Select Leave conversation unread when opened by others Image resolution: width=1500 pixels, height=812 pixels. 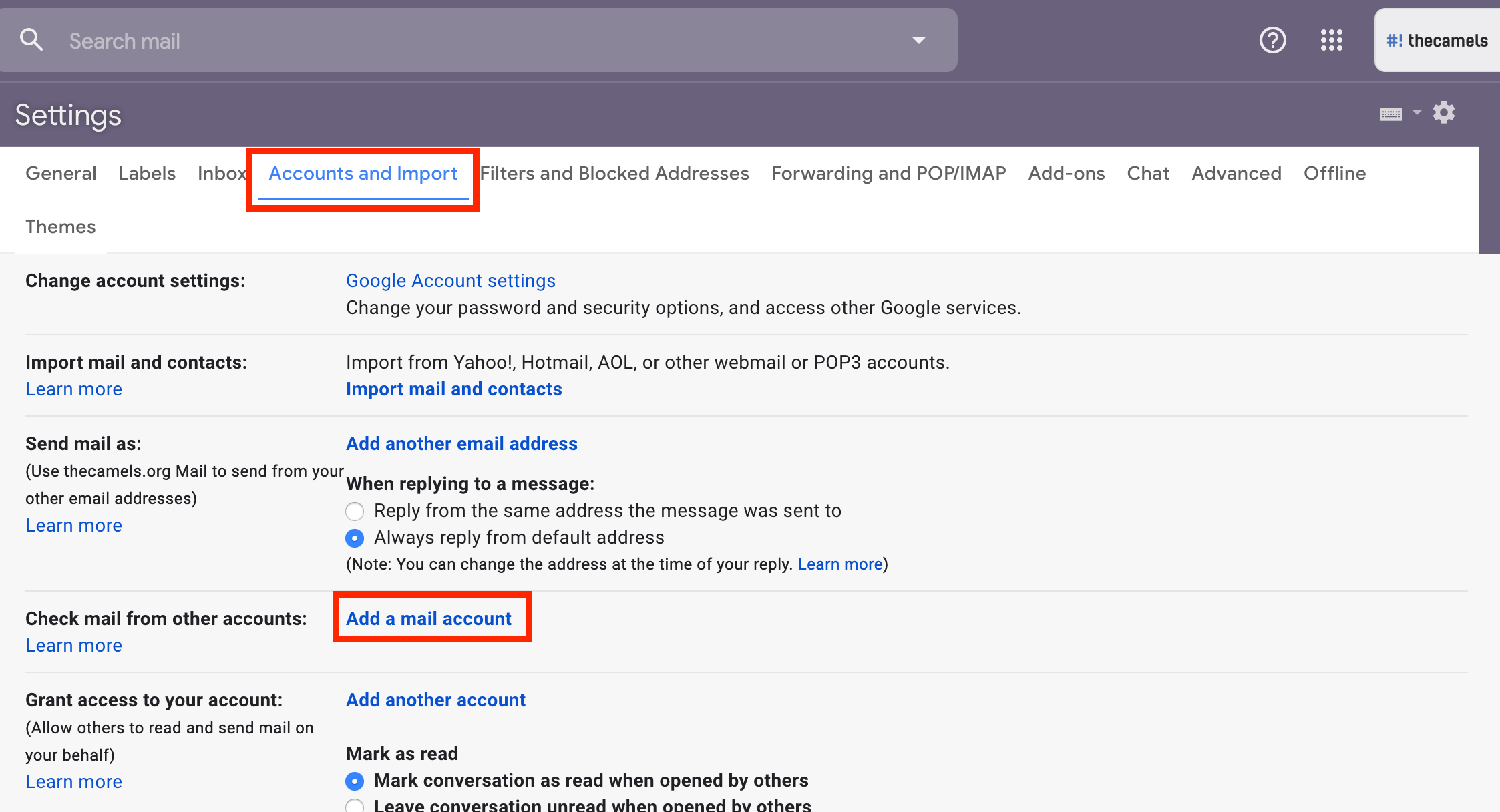tap(355, 806)
